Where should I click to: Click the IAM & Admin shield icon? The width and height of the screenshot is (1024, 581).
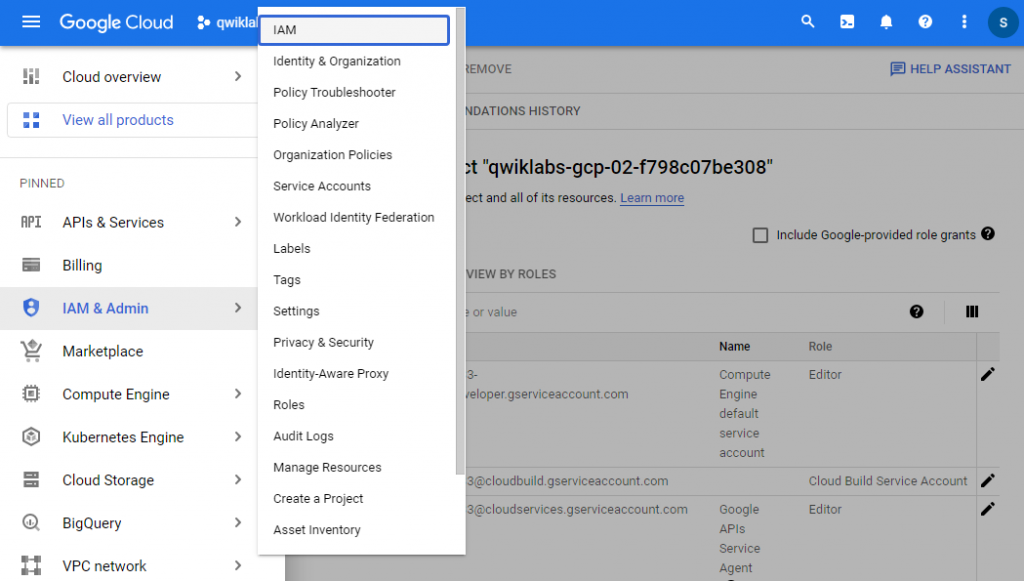point(31,307)
